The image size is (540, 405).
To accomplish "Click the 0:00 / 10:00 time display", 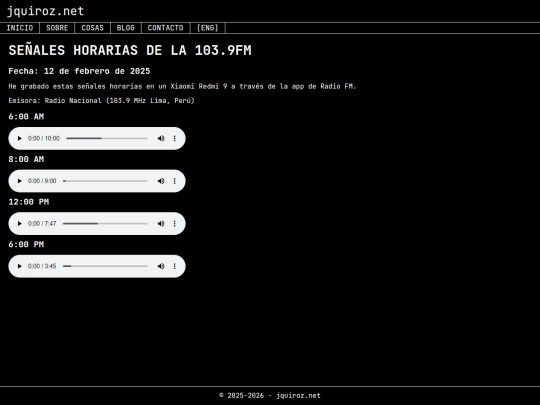I will pos(44,138).
